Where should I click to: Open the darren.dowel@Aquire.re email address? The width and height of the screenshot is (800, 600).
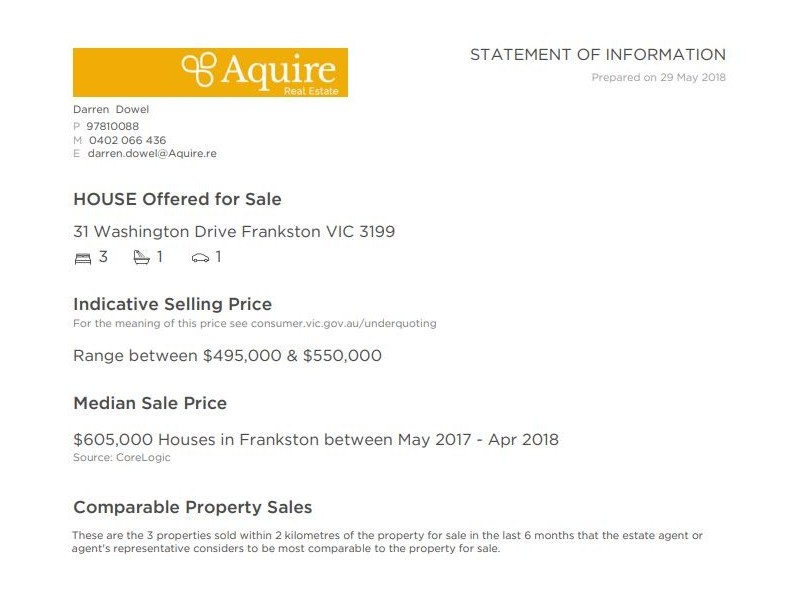click(152, 154)
